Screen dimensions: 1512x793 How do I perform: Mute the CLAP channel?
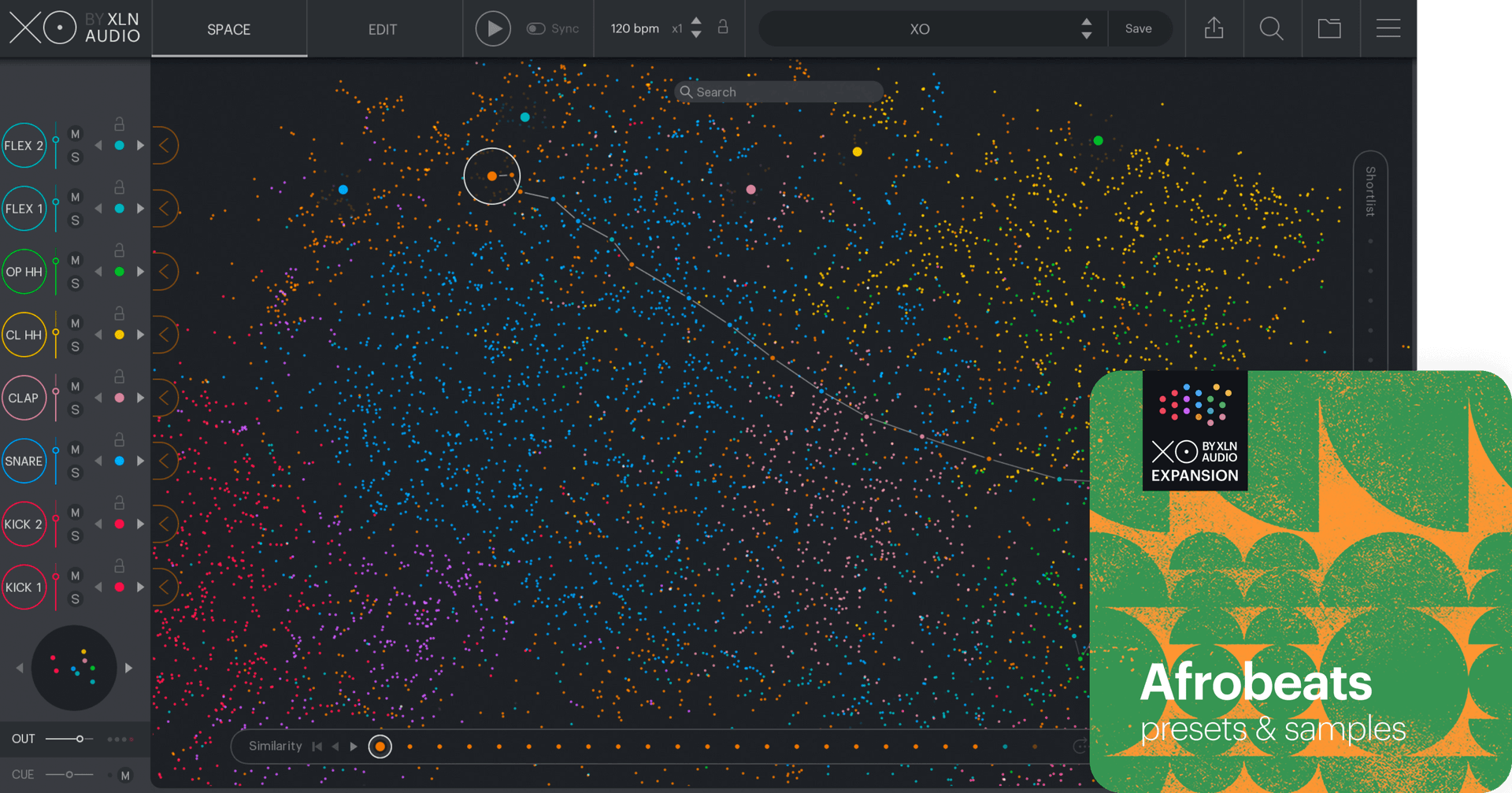click(x=76, y=386)
